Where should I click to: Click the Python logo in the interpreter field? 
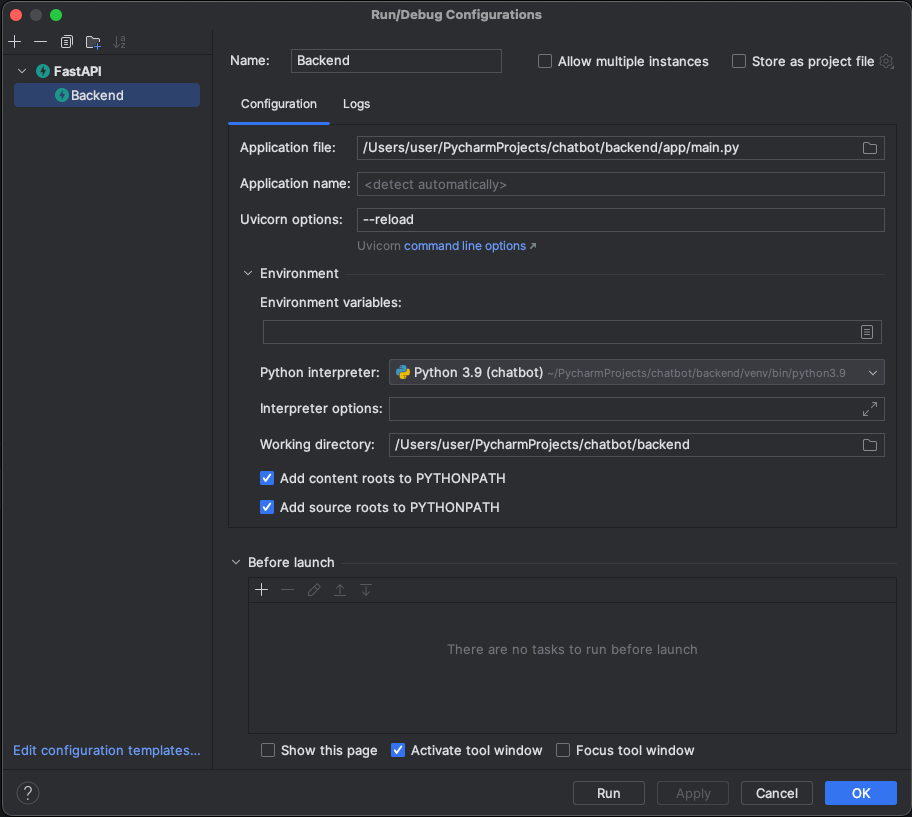(x=402, y=372)
